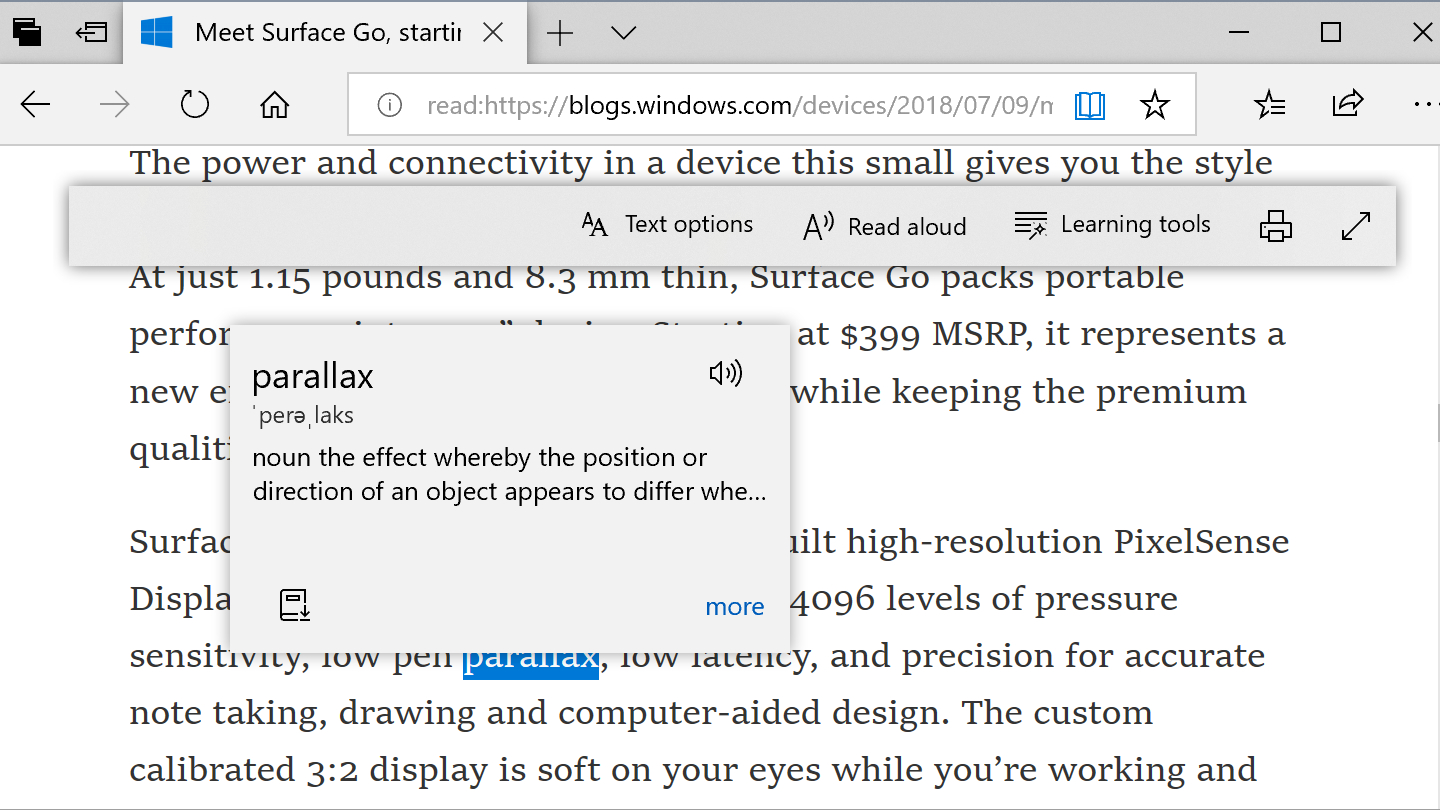Minimize the browser window
Screen dimensions: 1440x810
(1239, 33)
